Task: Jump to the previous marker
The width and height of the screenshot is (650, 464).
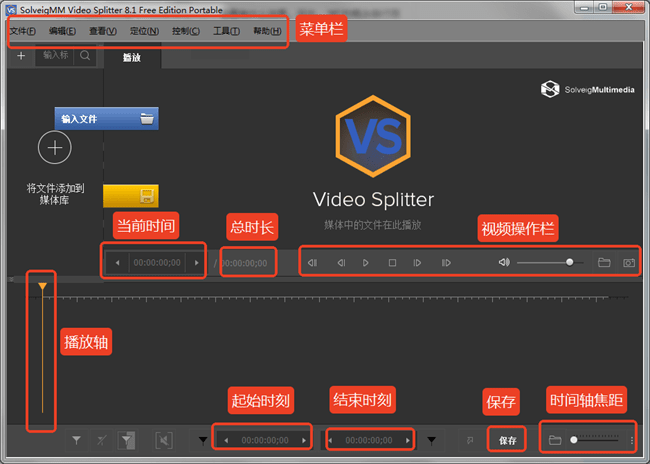Action: [x=313, y=262]
